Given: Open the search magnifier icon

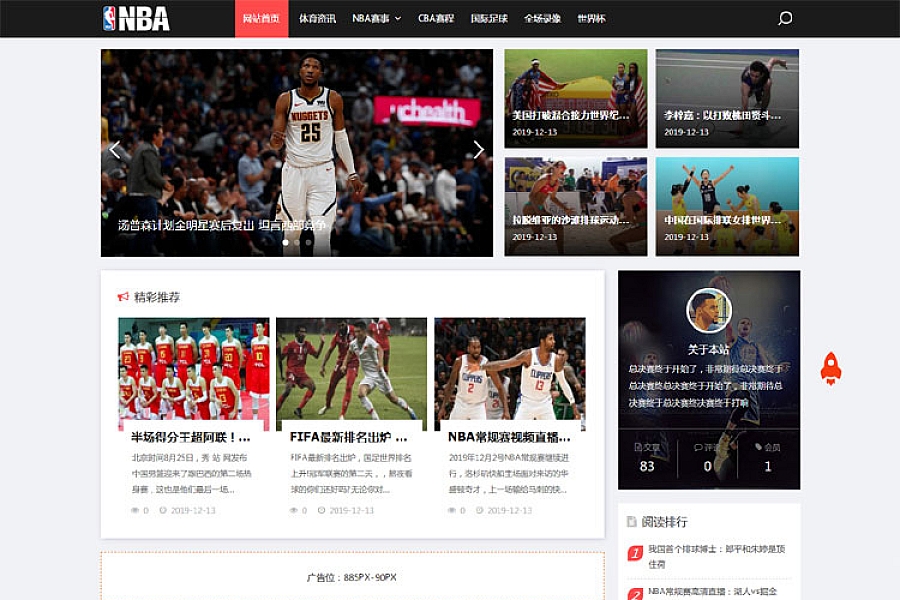Looking at the screenshot, I should [x=785, y=18].
